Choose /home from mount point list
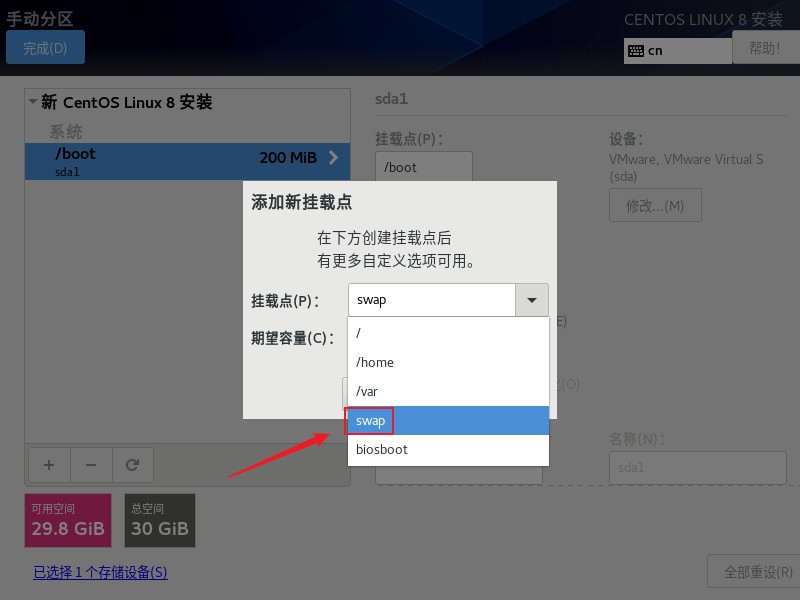Image resolution: width=800 pixels, height=600 pixels. pyautogui.click(x=448, y=362)
